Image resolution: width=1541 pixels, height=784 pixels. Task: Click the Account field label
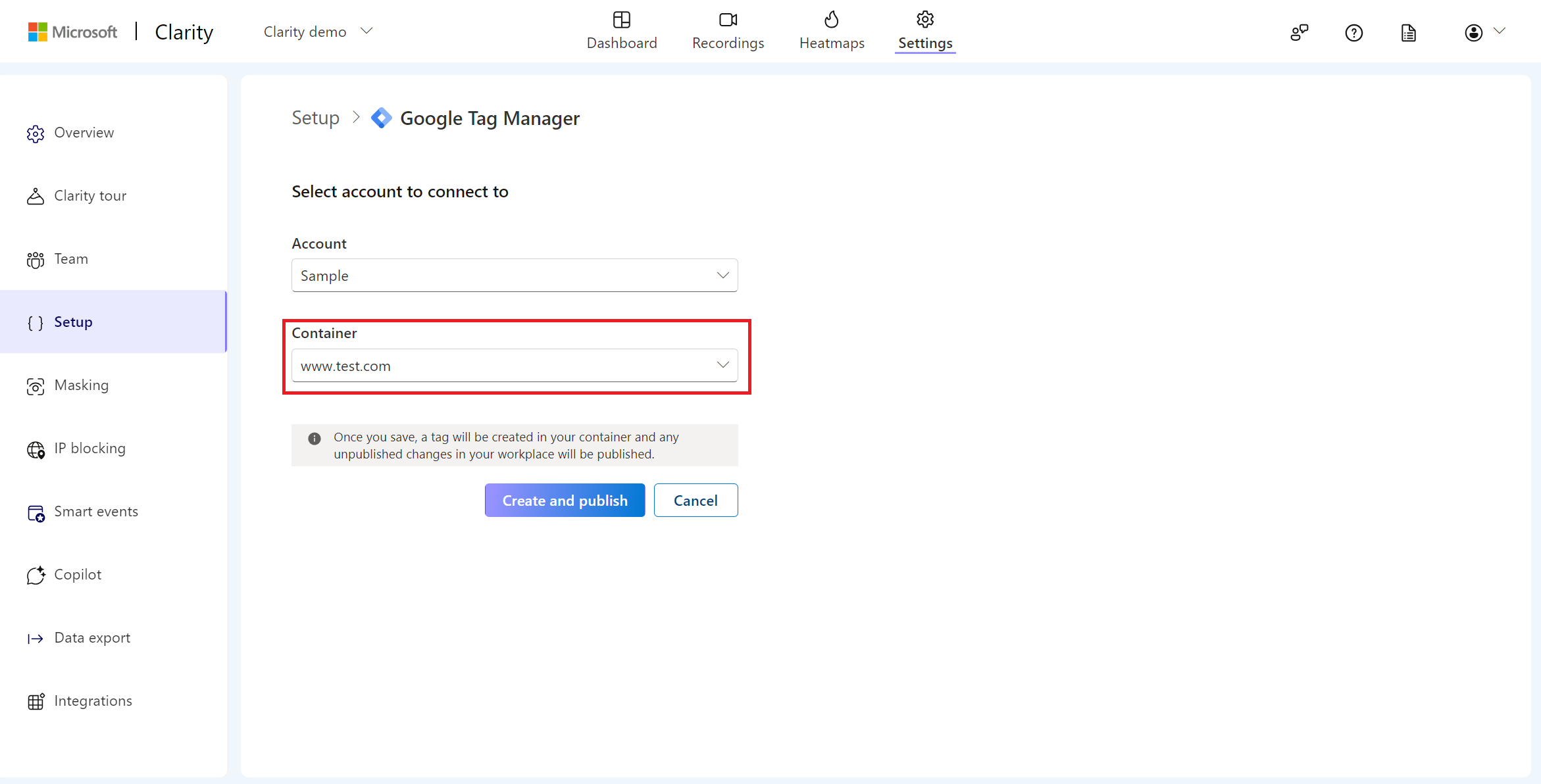click(x=319, y=244)
